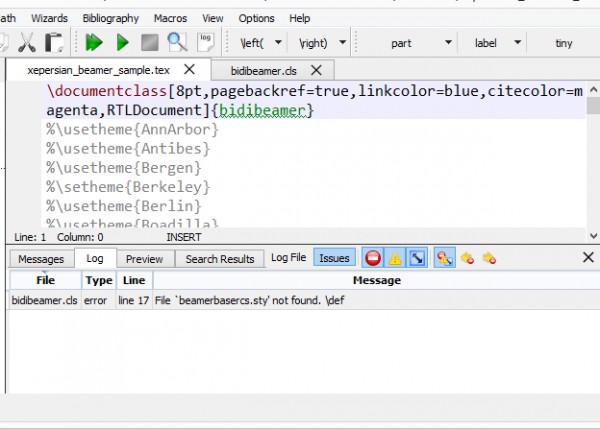The width and height of the screenshot is (600, 429).
Task: Open the View Log icon in toolbar
Action: click(x=206, y=42)
